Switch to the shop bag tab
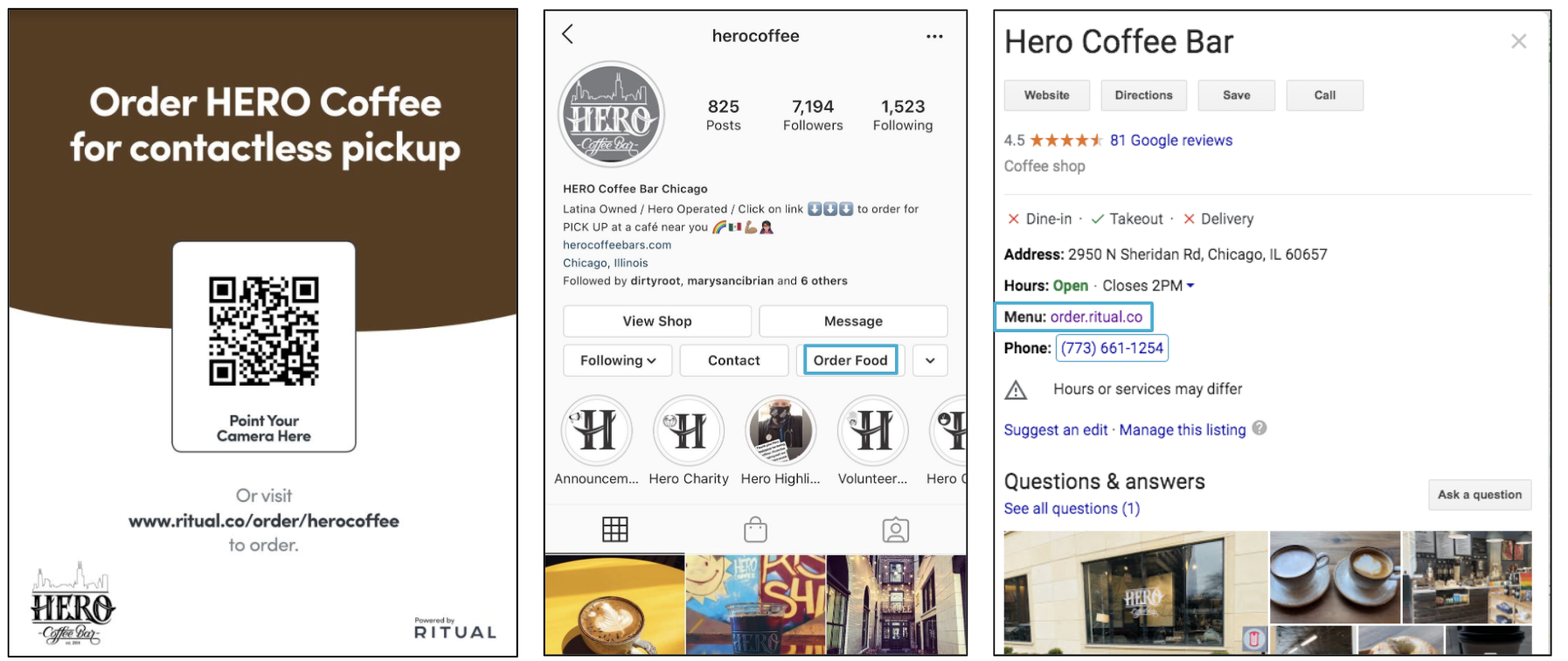This screenshot has width=1568, height=661. 756,529
